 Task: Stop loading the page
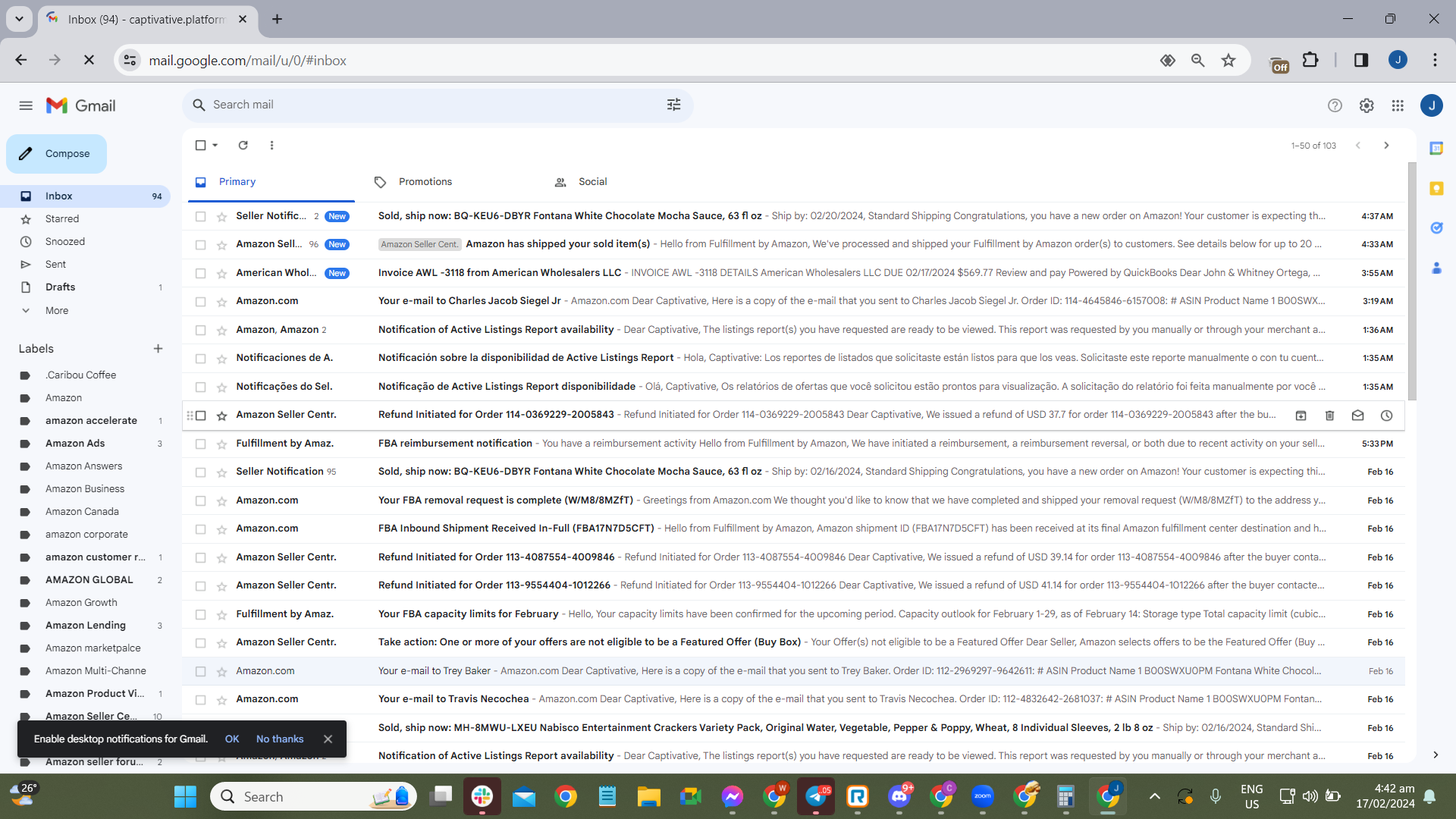89,60
